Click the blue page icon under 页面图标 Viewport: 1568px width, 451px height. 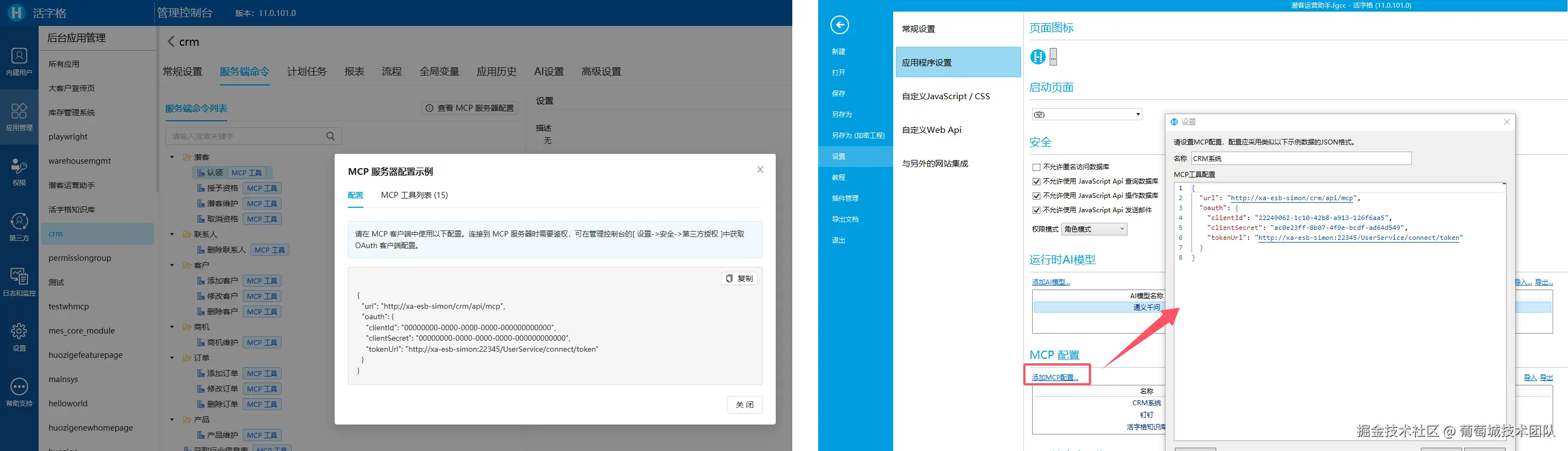pyautogui.click(x=1038, y=57)
